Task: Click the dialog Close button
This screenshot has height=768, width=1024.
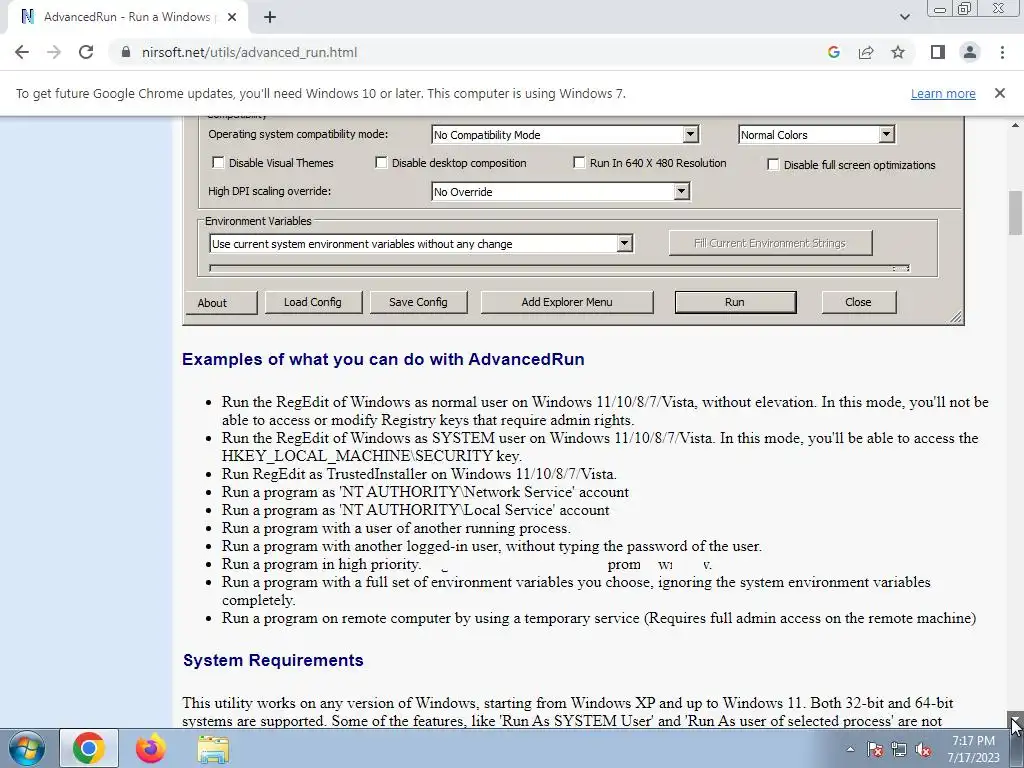Action: [858, 302]
